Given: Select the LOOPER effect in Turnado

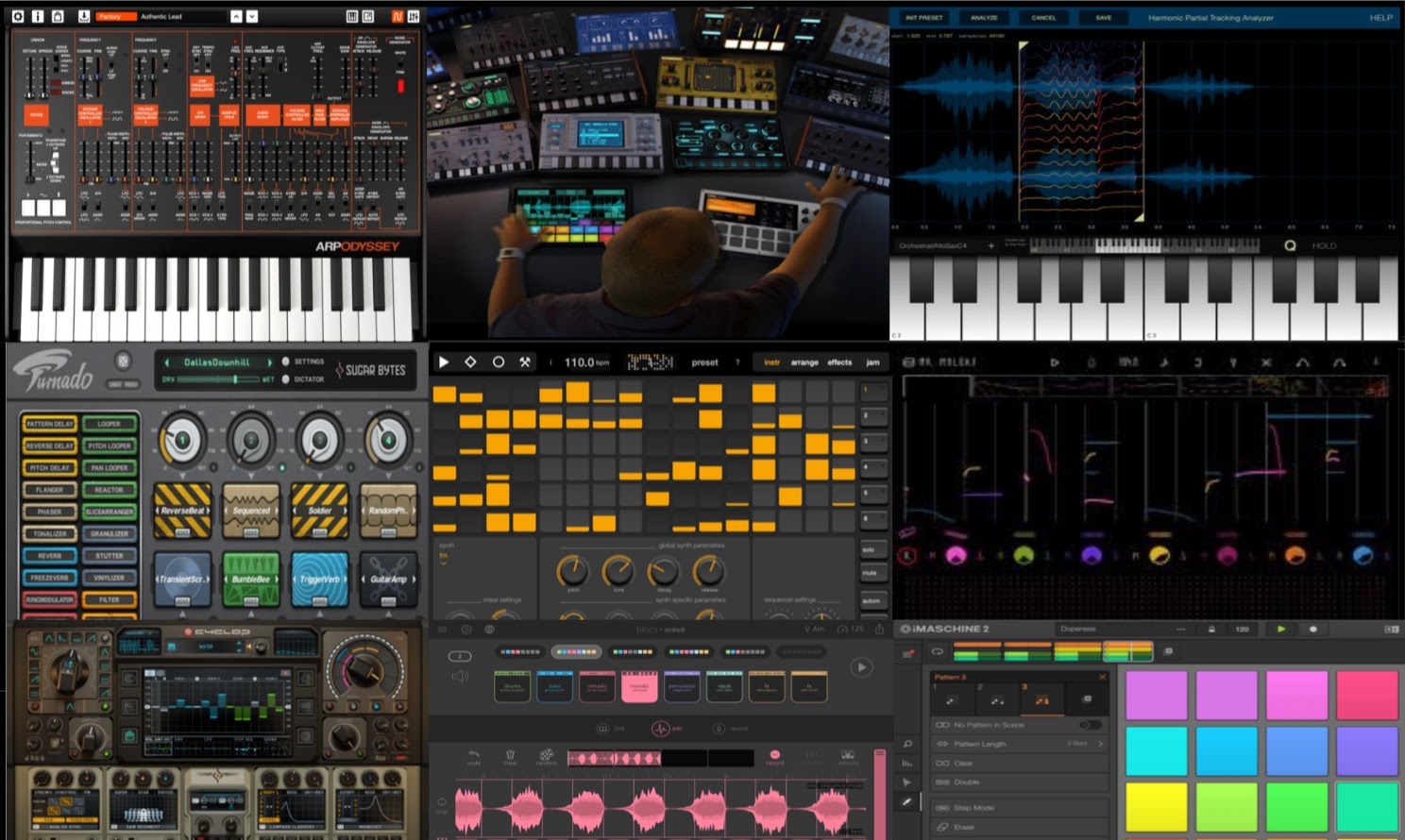Looking at the screenshot, I should [110, 424].
